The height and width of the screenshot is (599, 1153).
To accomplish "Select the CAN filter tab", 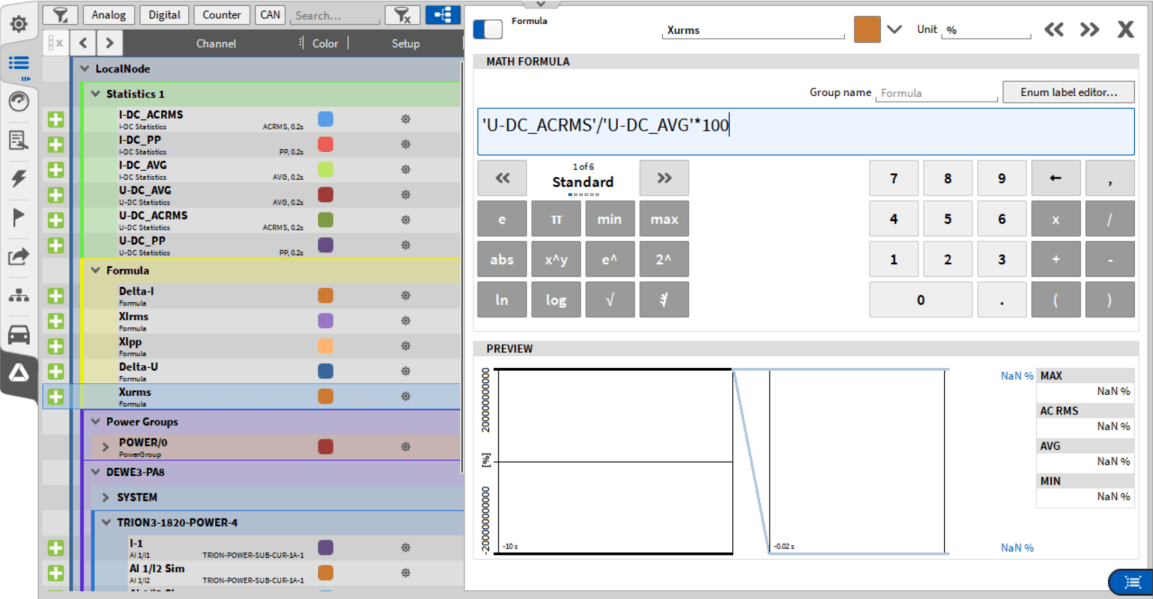I will point(269,15).
